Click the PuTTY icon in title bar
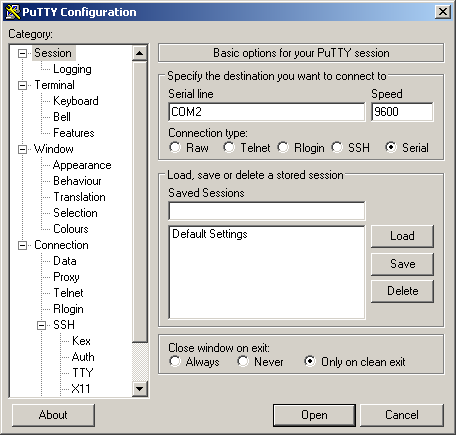Viewport: 456px width, 435px height. click(x=13, y=12)
